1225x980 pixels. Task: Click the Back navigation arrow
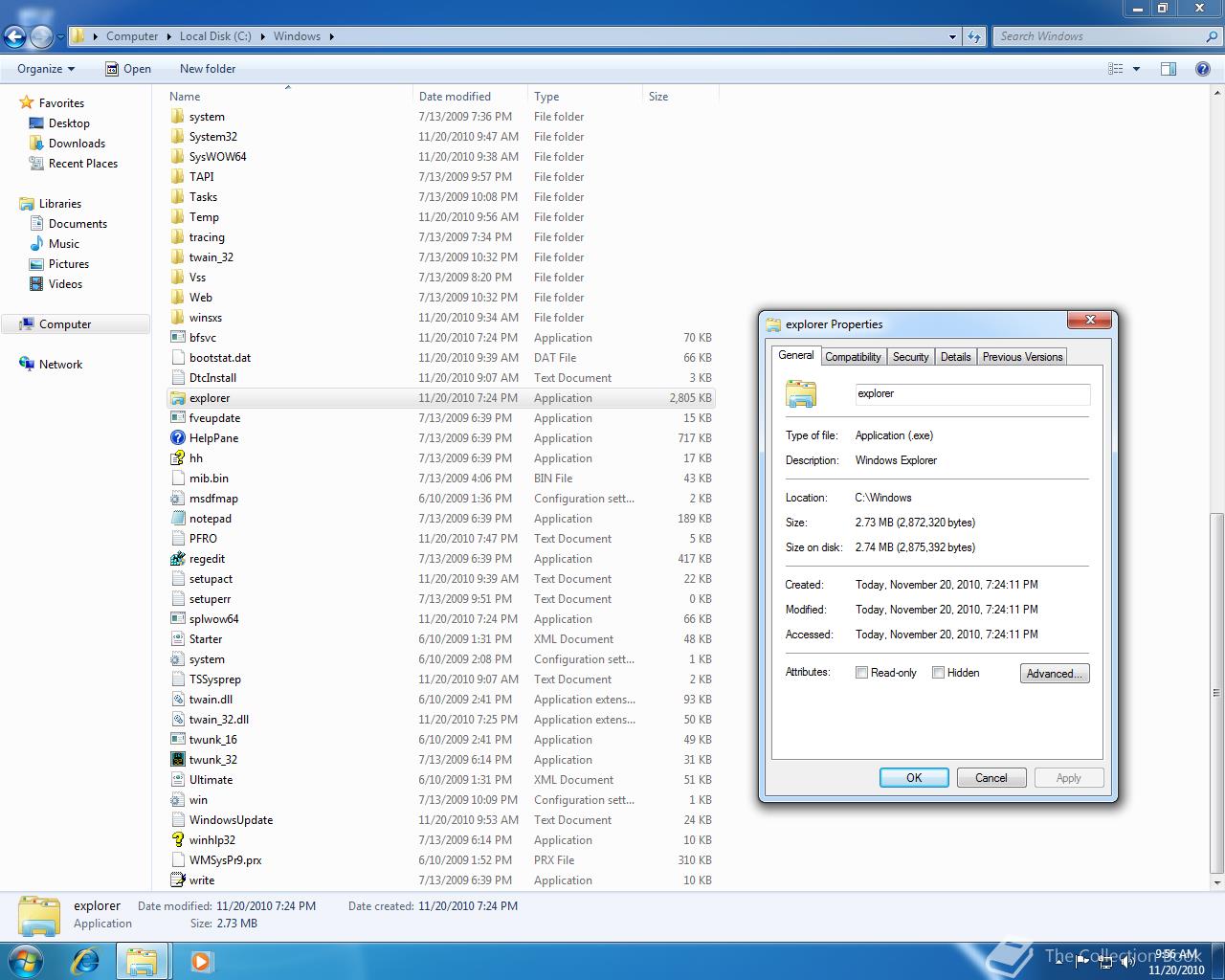click(14, 36)
